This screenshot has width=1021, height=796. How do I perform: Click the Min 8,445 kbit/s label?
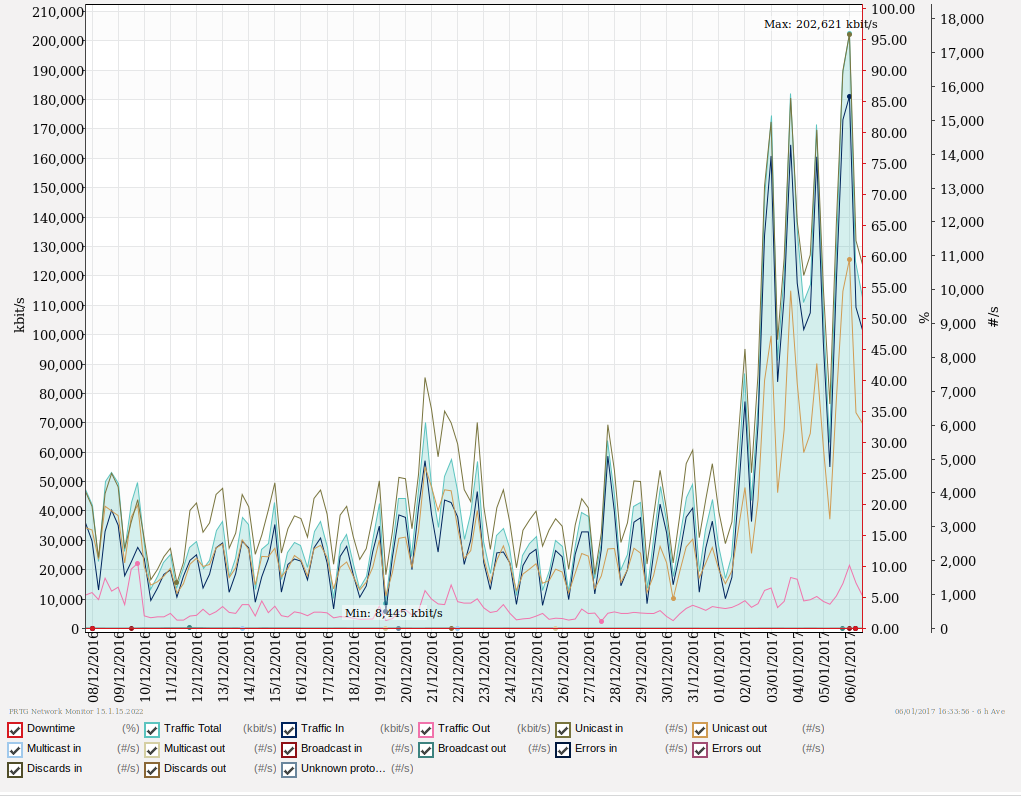click(393, 613)
